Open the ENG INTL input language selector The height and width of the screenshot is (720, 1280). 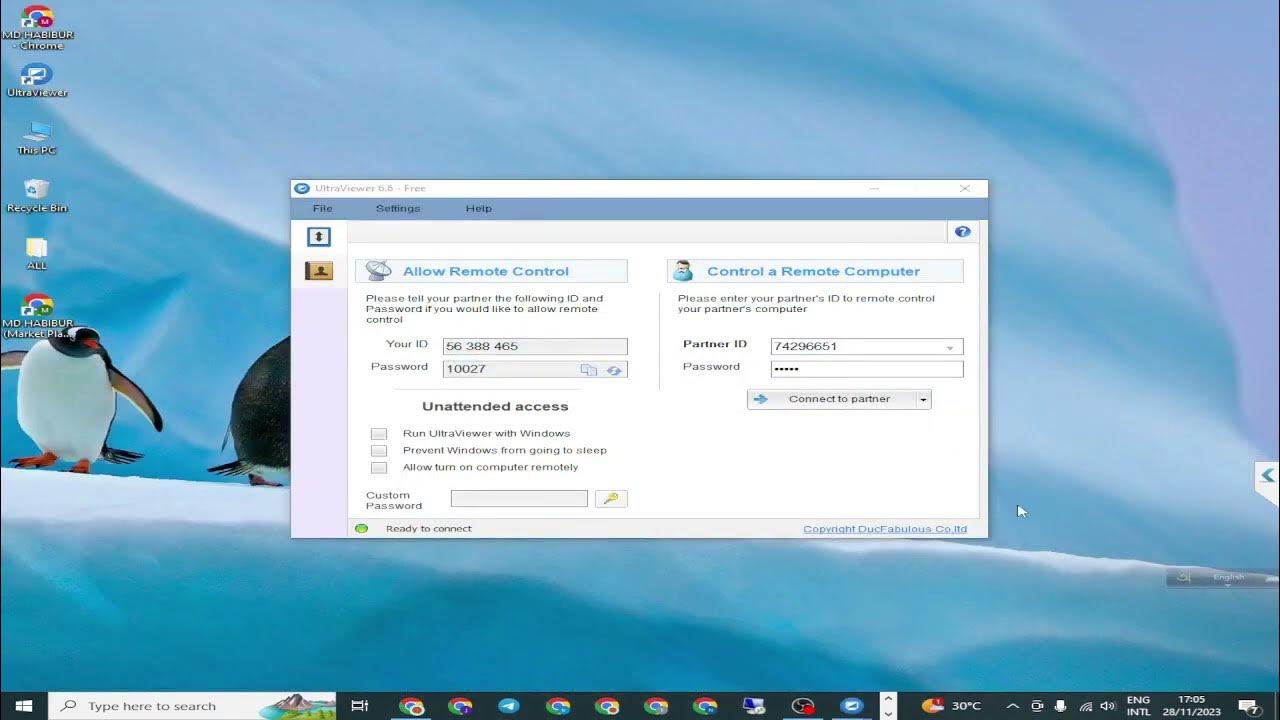[1138, 706]
